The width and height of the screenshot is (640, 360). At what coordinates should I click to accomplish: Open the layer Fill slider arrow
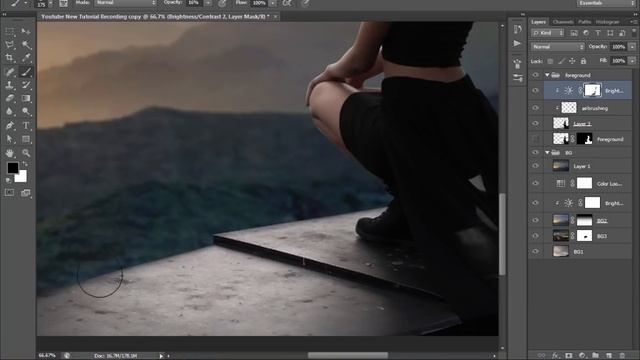pyautogui.click(x=632, y=61)
